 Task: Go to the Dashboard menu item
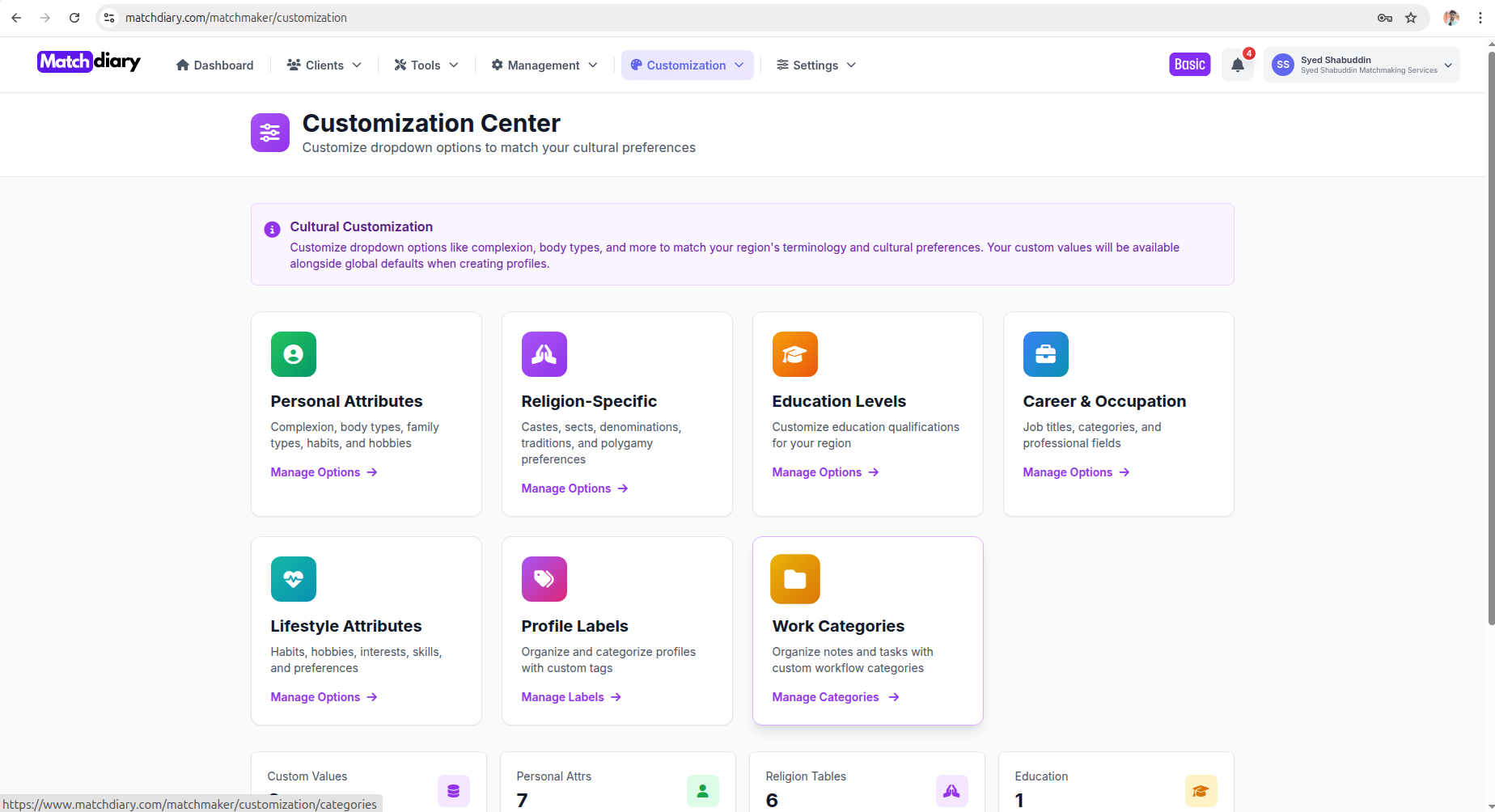coord(214,65)
